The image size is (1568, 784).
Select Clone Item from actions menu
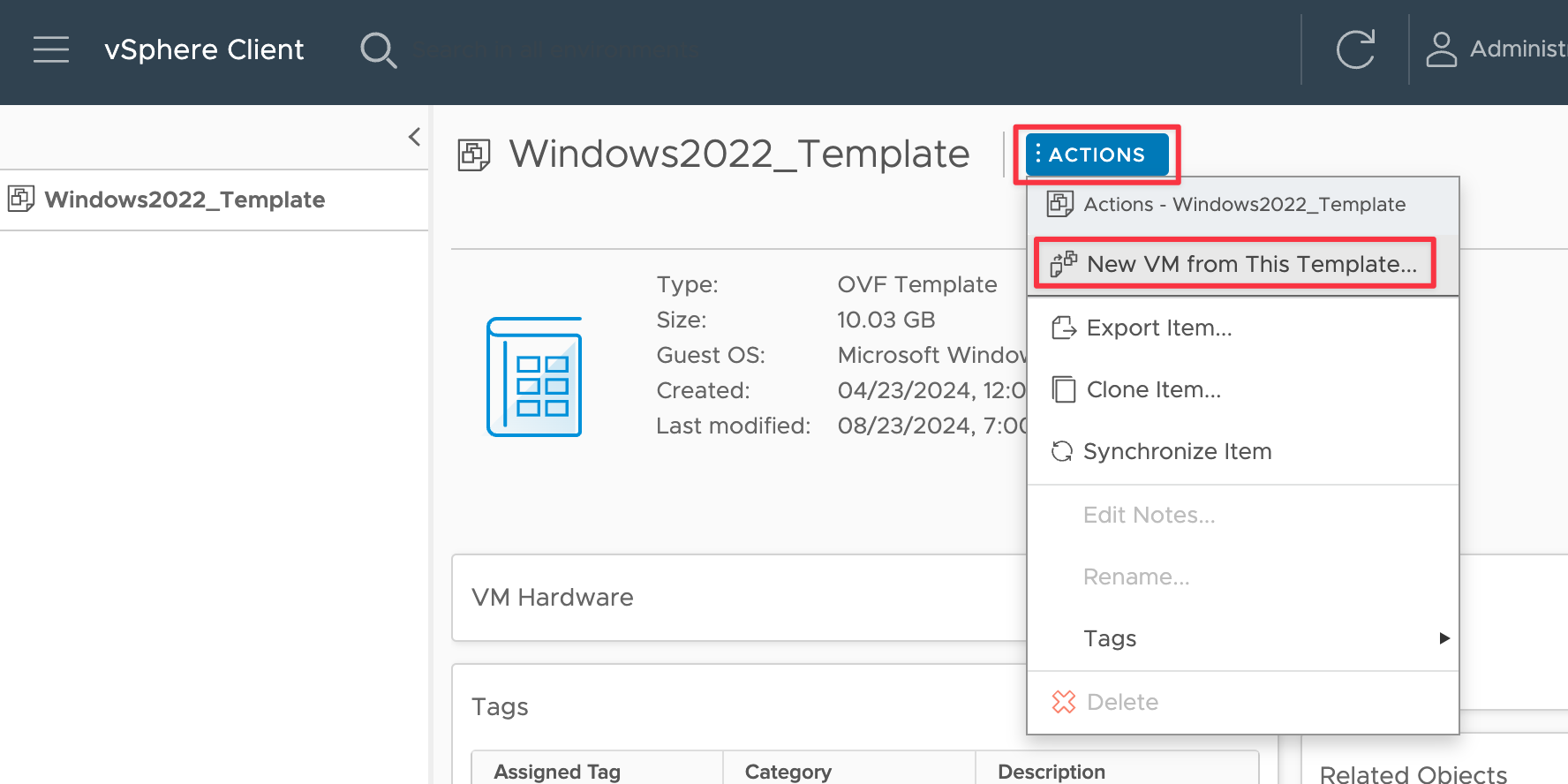pos(1242,389)
